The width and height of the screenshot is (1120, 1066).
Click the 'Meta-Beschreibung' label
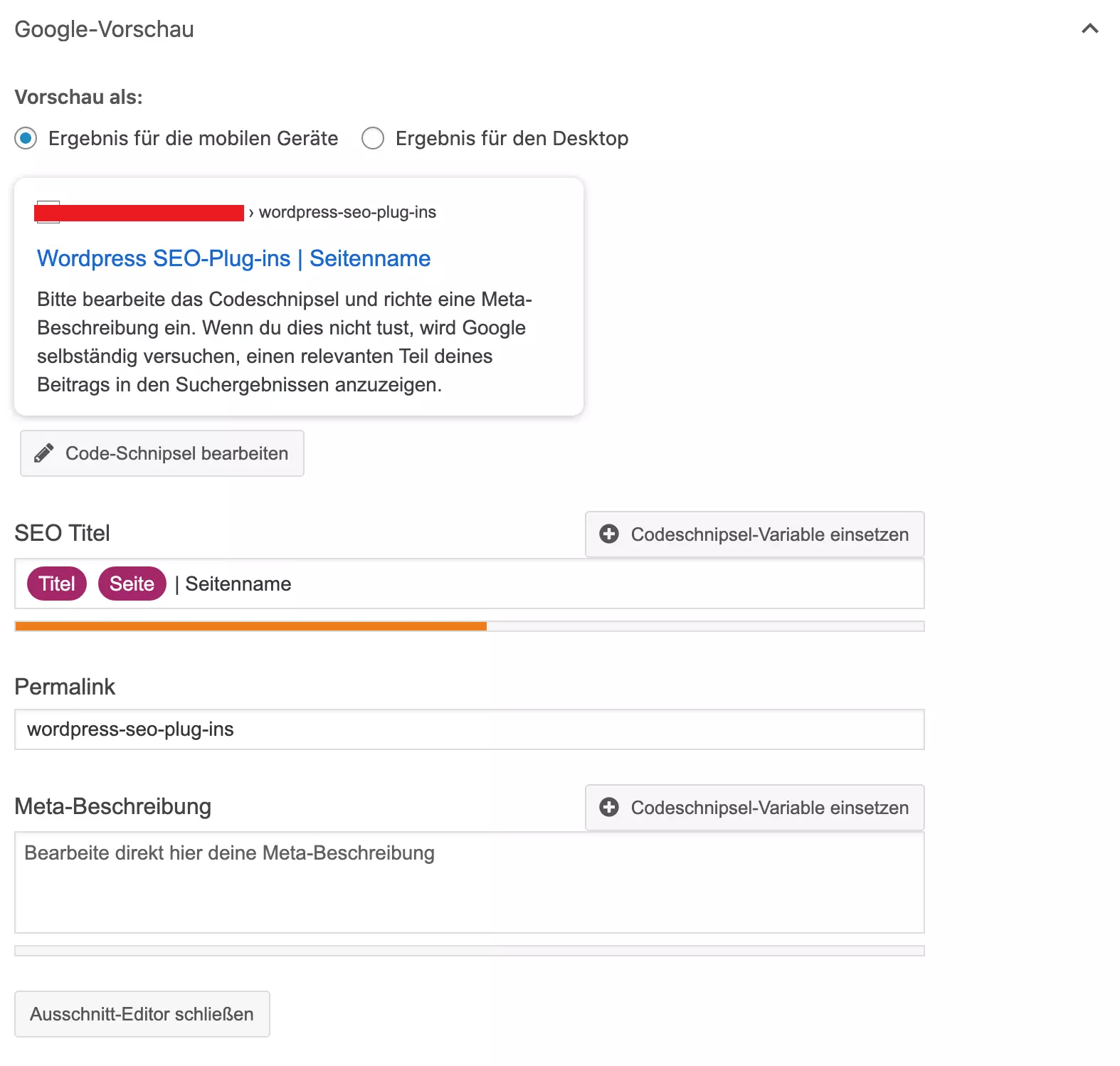[x=113, y=806]
